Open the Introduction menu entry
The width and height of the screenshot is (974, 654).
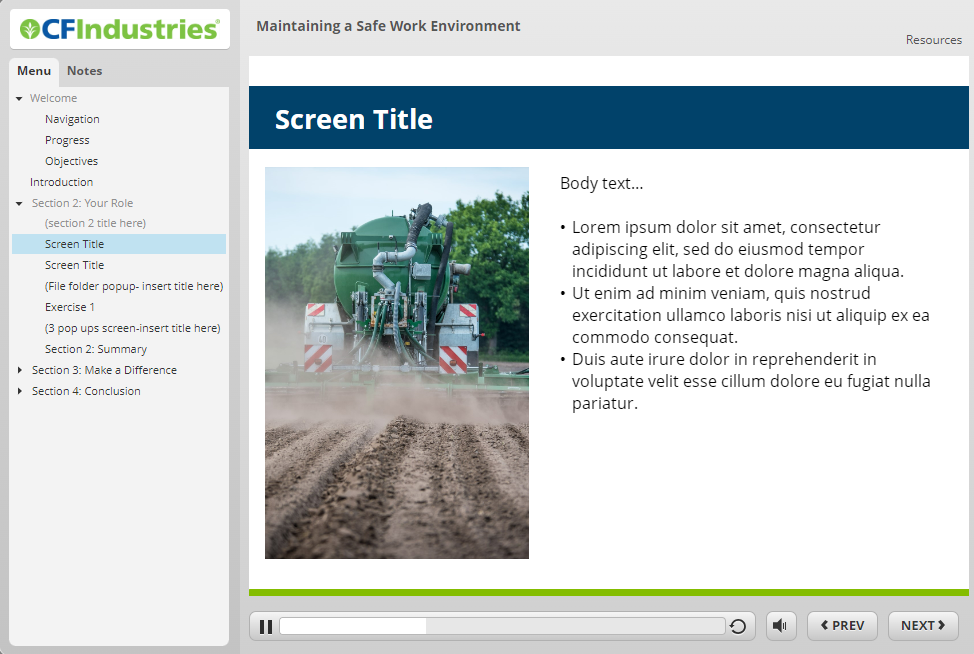tap(61, 183)
